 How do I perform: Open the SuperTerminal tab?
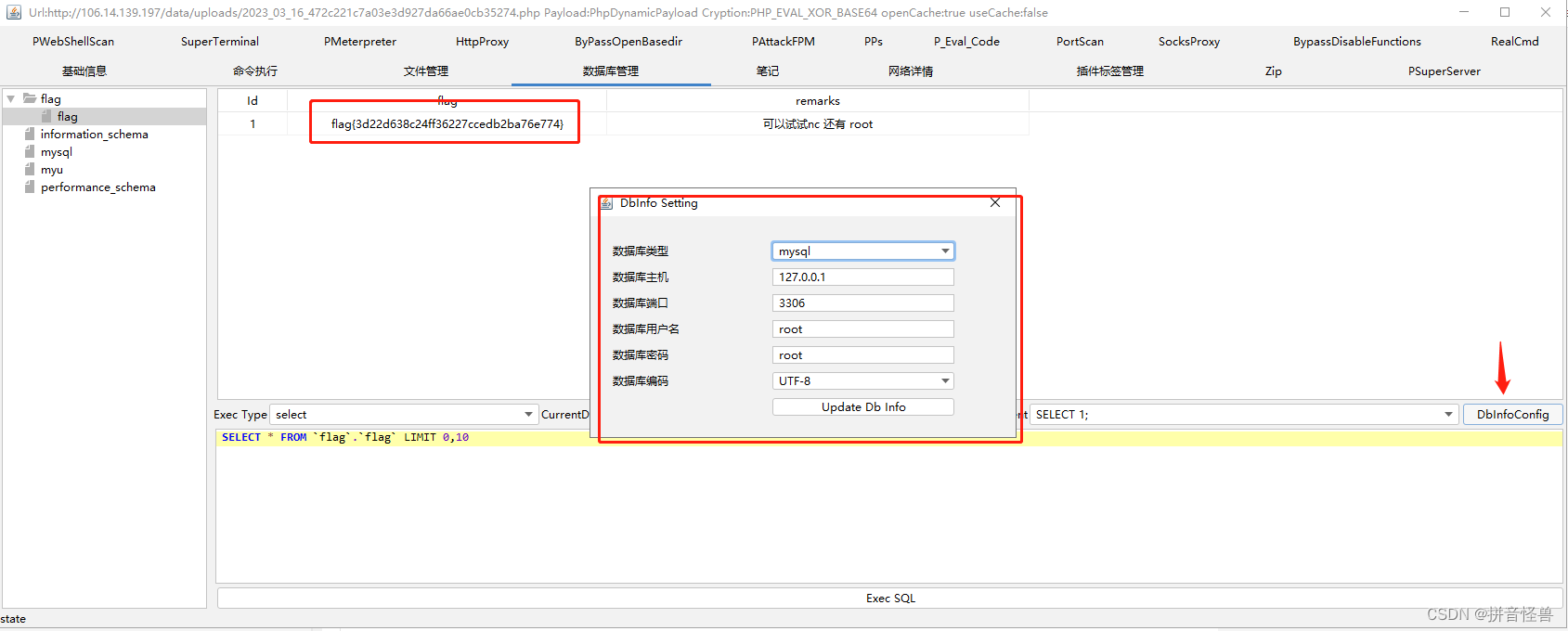220,42
